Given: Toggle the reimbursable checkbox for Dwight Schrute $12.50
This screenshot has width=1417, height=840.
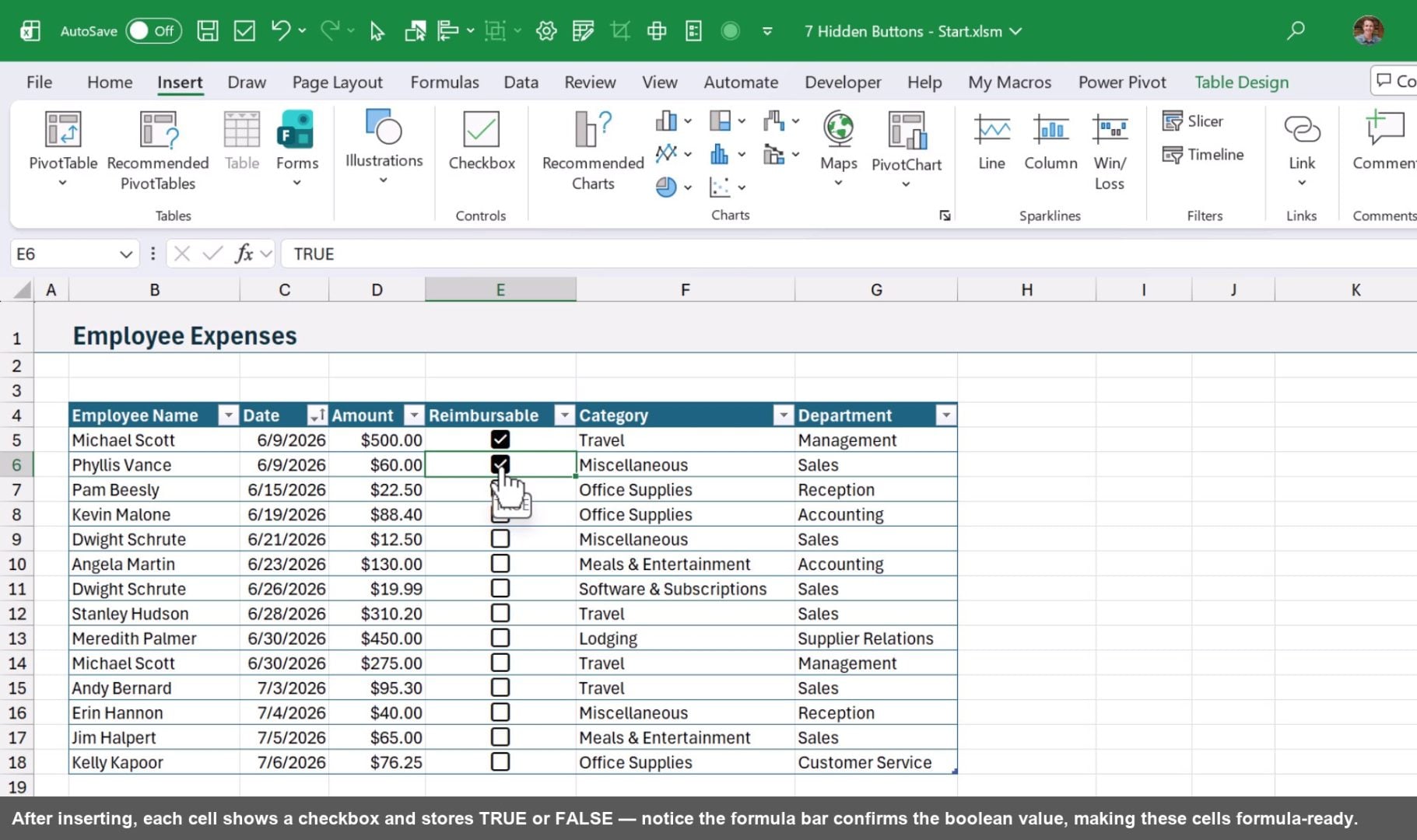Looking at the screenshot, I should (500, 538).
